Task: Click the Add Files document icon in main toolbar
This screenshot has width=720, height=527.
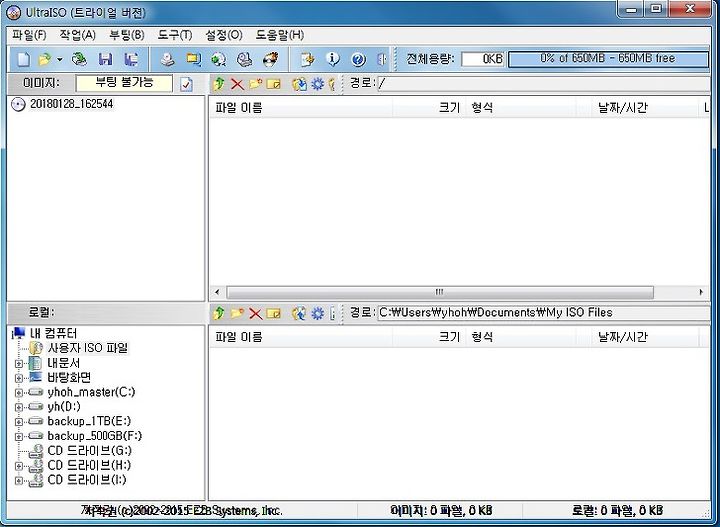Action: 307,59
